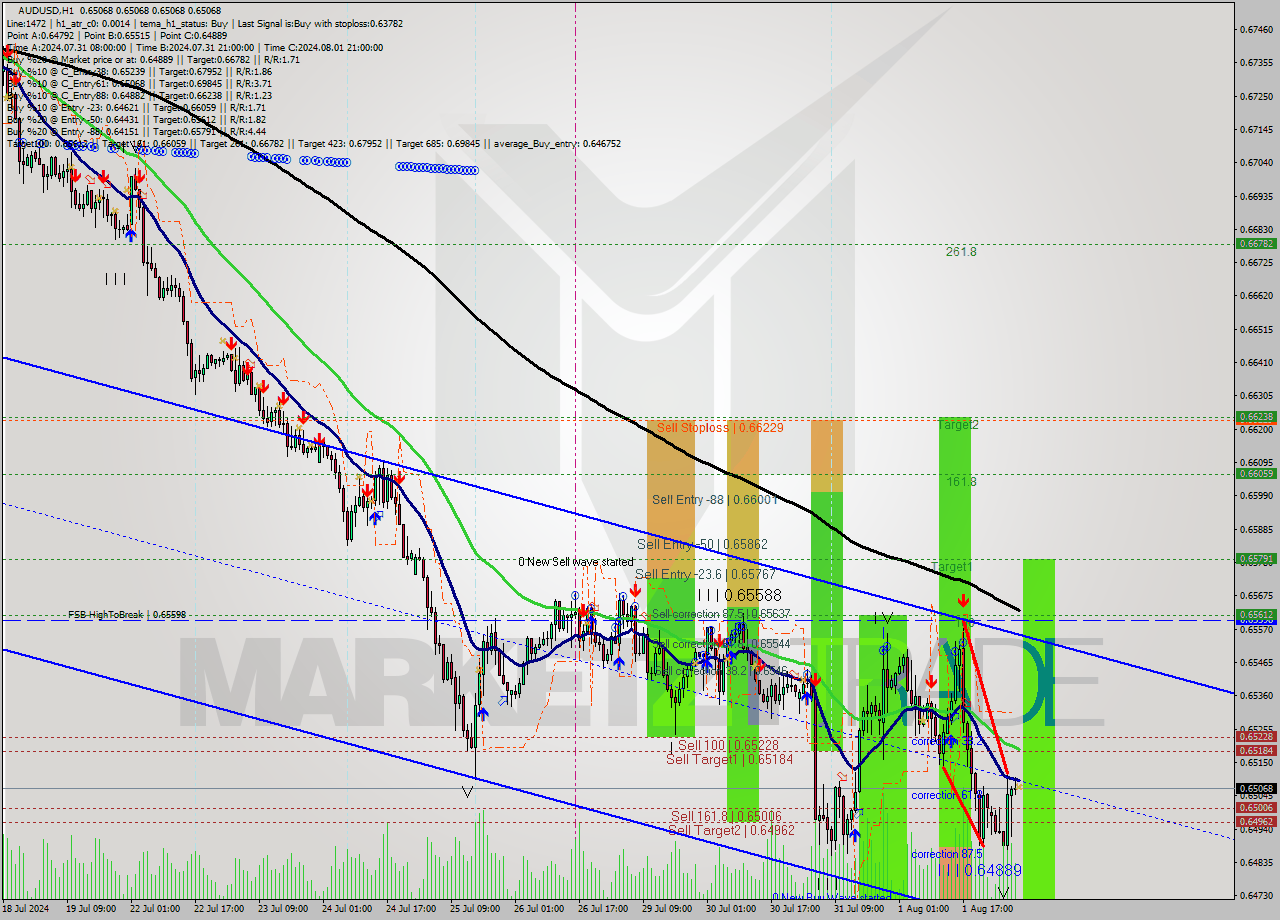The width and height of the screenshot is (1280, 920).
Task: Click the 'AUDUSD,H1' symbol title text
Action: (44, 10)
